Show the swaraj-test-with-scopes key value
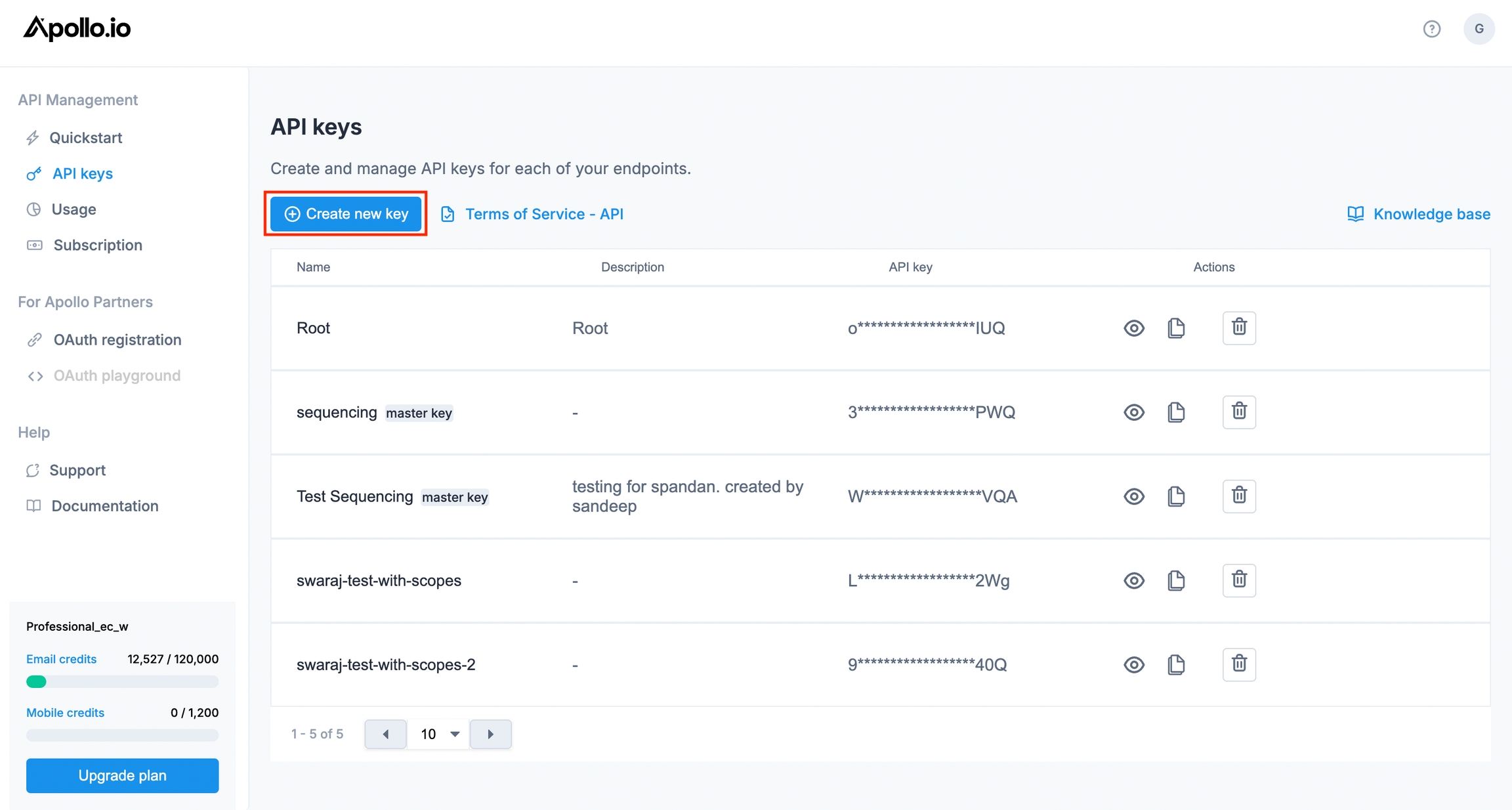 coord(1133,580)
